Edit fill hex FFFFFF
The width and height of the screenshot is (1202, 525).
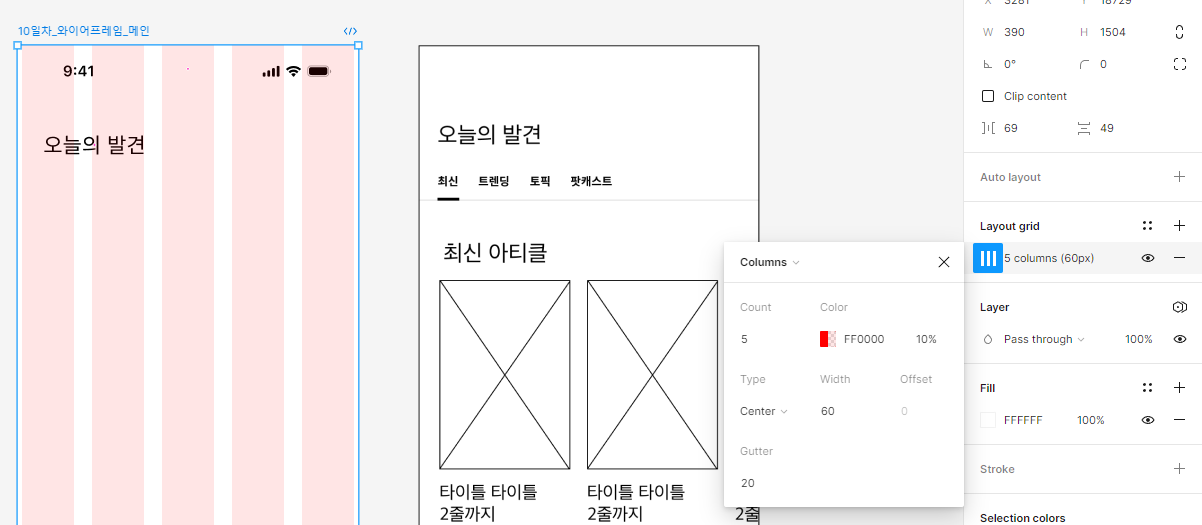(1023, 420)
